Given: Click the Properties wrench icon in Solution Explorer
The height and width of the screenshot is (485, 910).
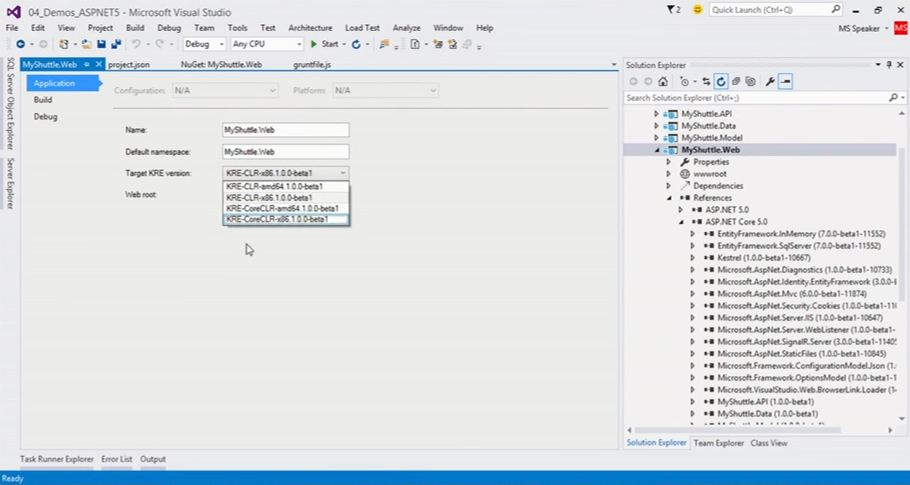Looking at the screenshot, I should pyautogui.click(x=770, y=82).
